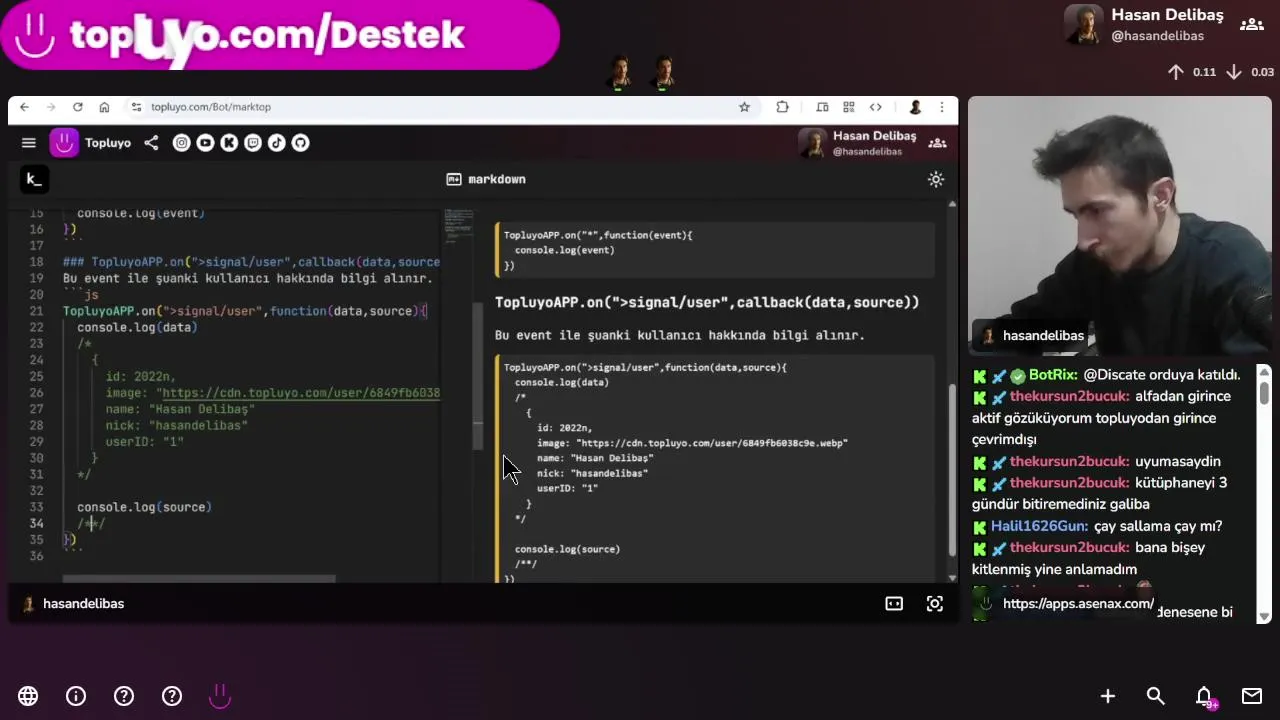Click the friends icon in the inner page header

tap(937, 143)
